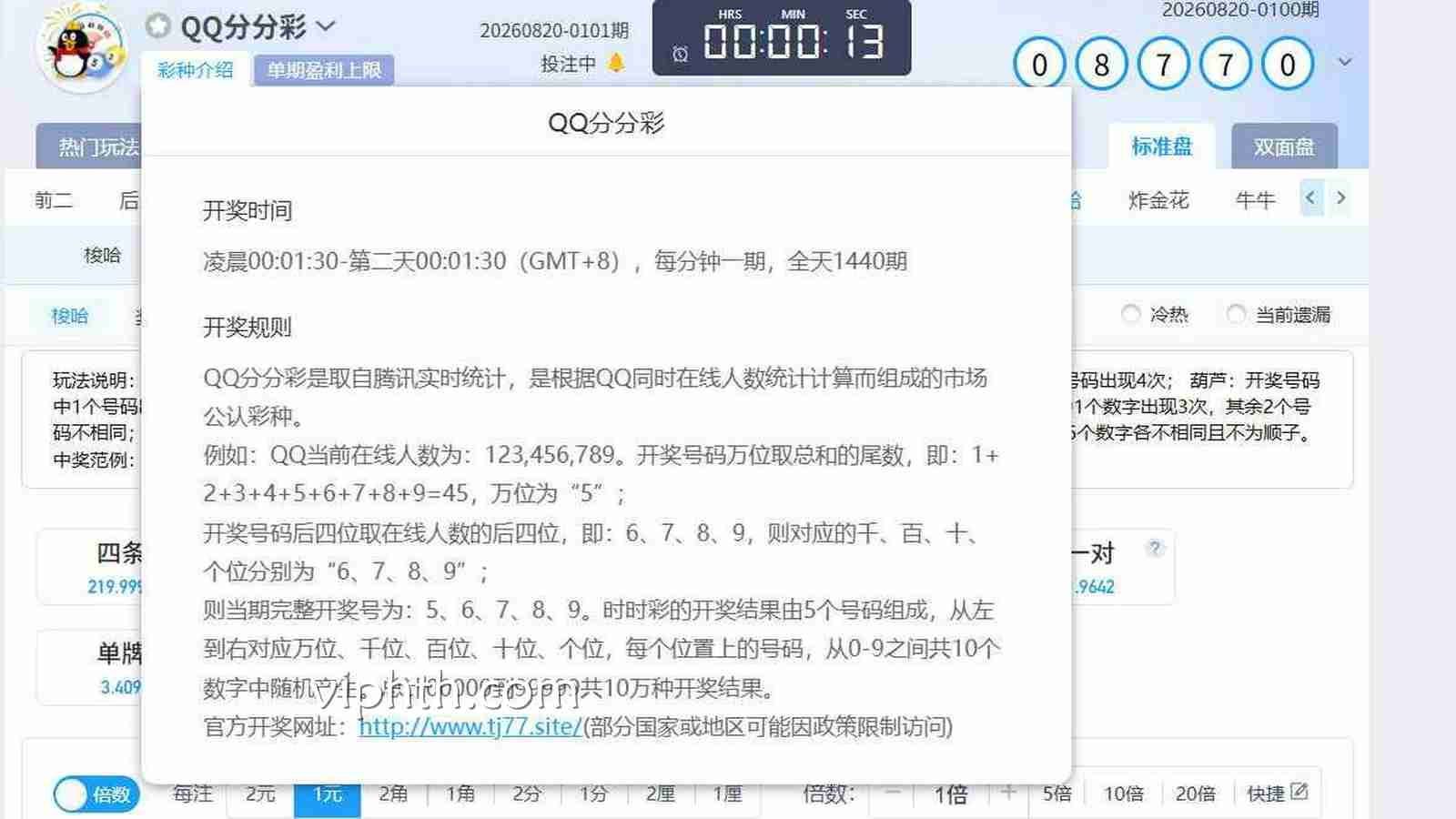1456x819 pixels.
Task: Expand previous draw results chevron
Action: click(x=1345, y=62)
